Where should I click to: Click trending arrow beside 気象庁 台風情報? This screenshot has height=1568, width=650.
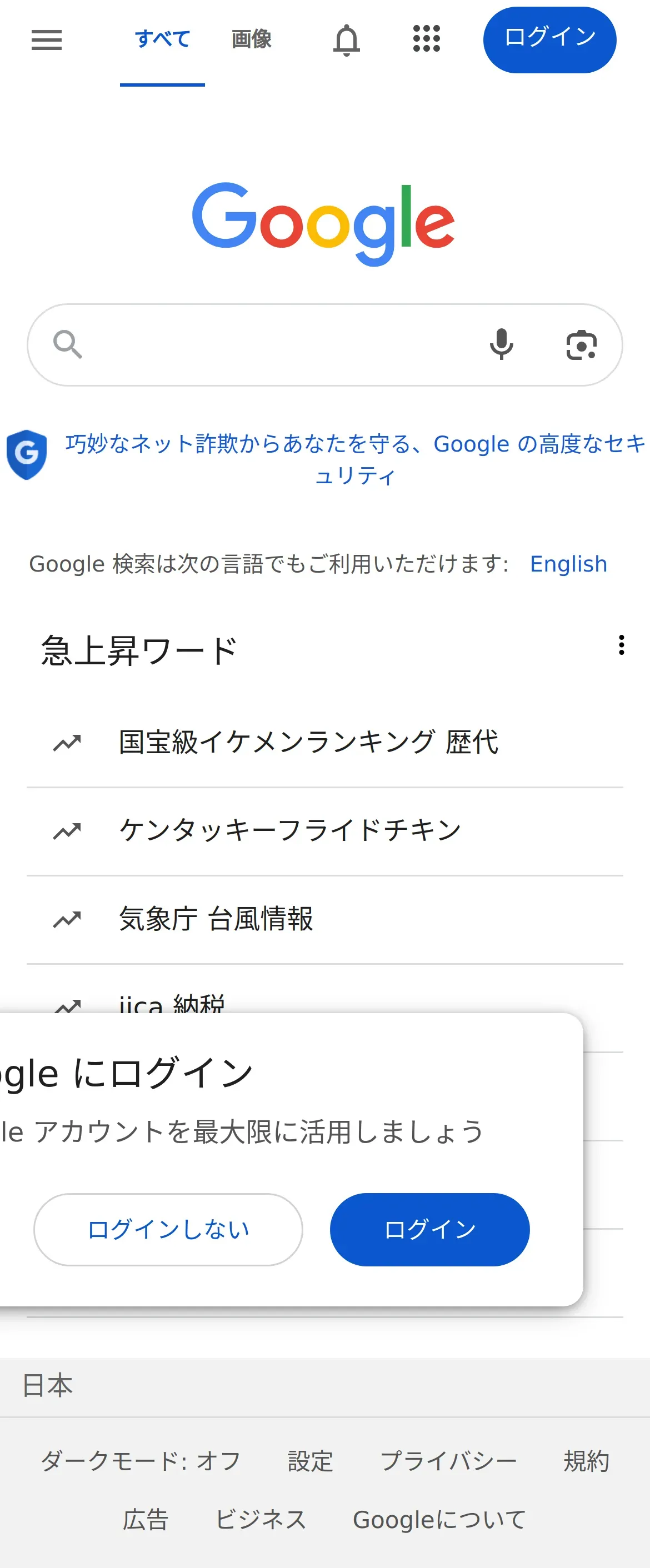coord(67,919)
